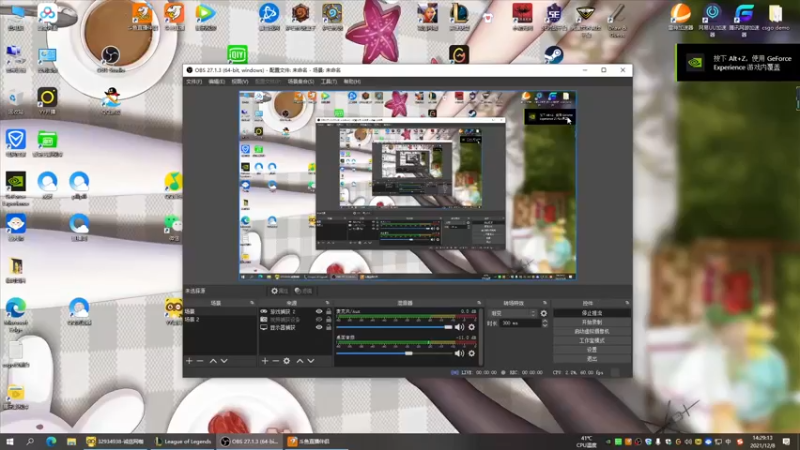Open the Windows Start menu
Image resolution: width=800 pixels, height=450 pixels.
coord(10,441)
